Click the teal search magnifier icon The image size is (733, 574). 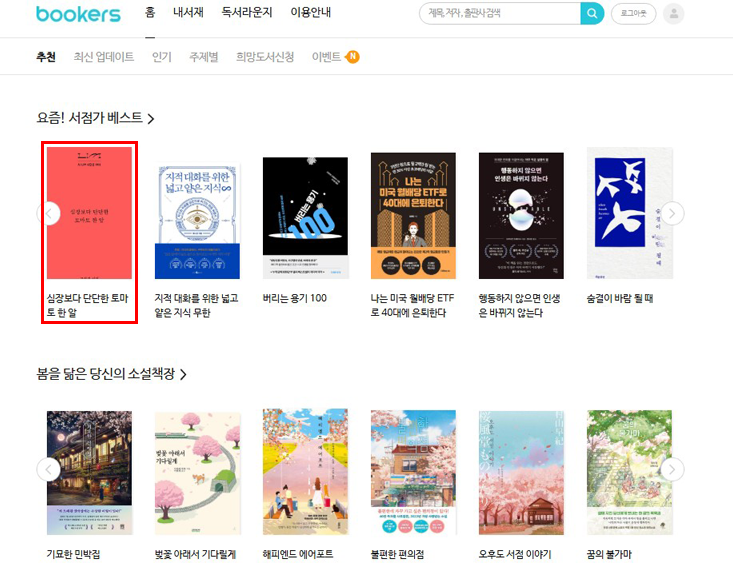(x=592, y=14)
